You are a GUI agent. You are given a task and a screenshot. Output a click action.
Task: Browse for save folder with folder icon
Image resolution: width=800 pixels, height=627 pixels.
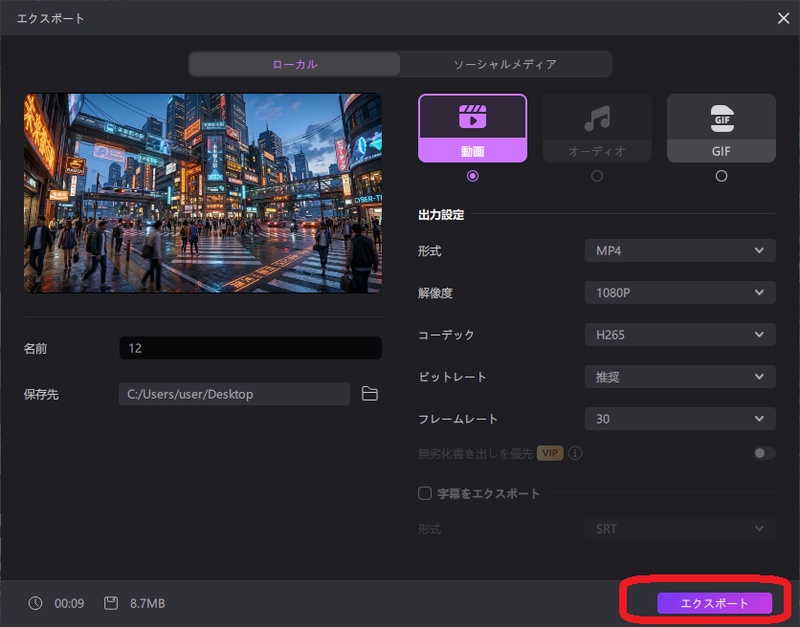pyautogui.click(x=369, y=393)
